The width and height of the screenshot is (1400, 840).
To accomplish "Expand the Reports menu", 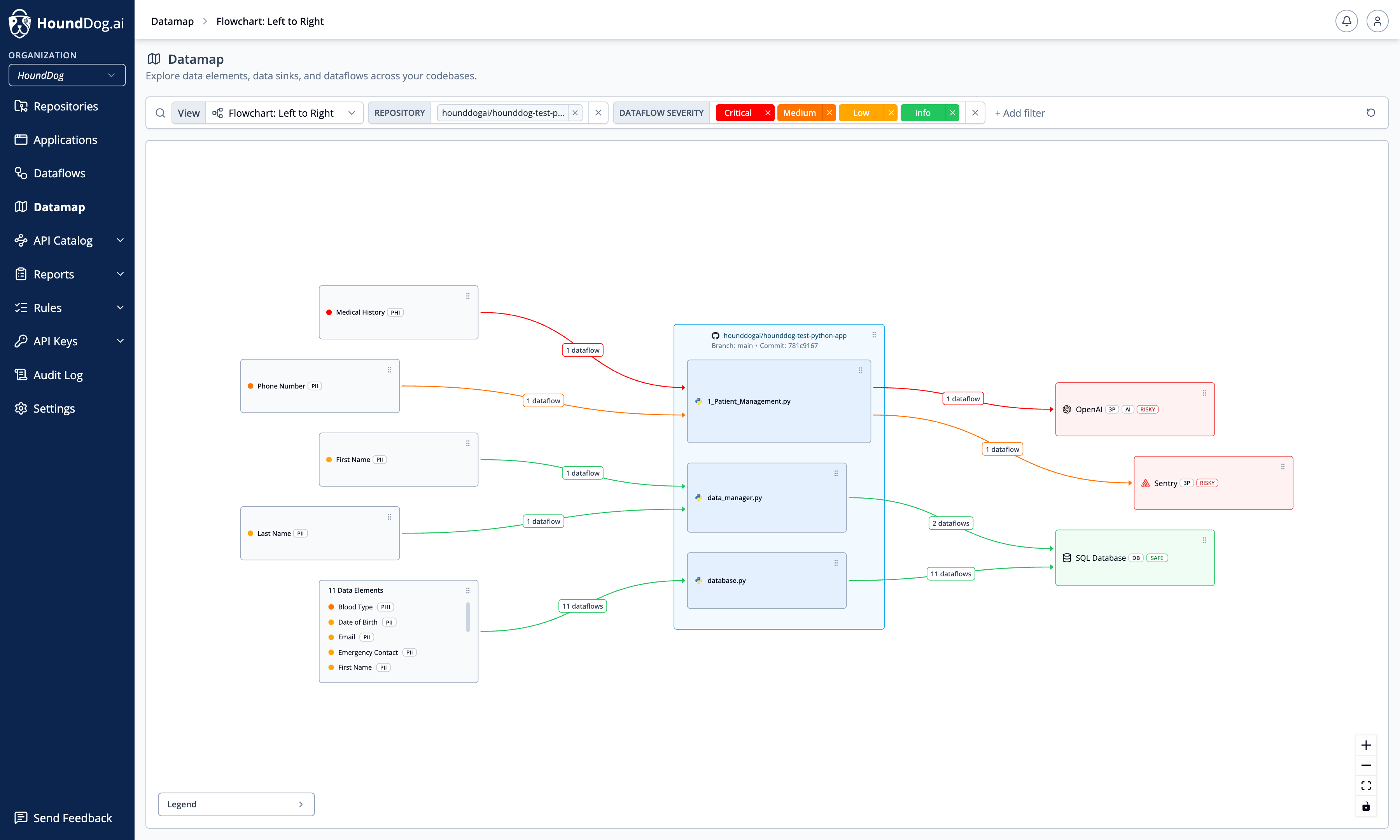I will (x=120, y=274).
